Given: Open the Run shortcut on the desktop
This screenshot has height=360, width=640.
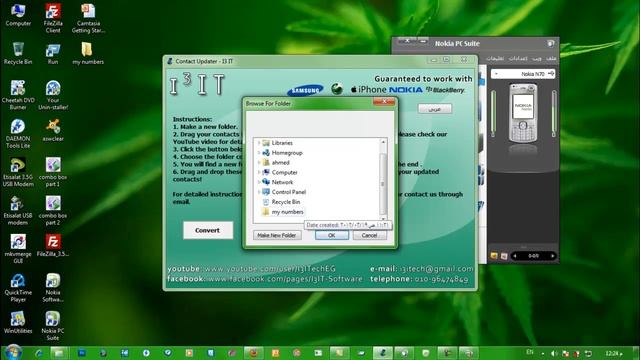Looking at the screenshot, I should click(53, 53).
